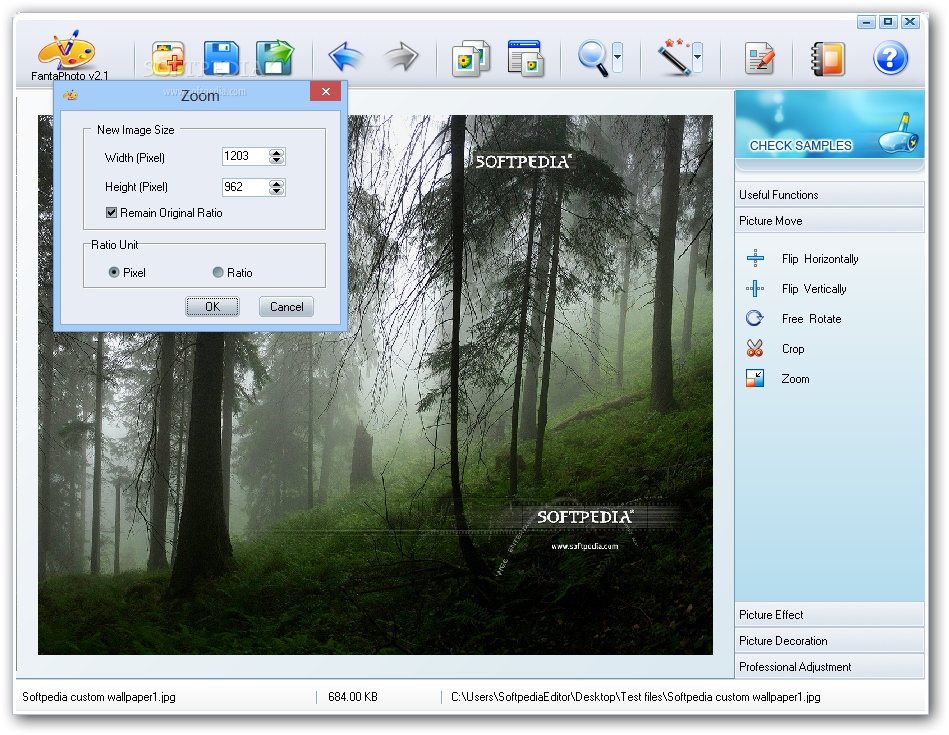Expand the Professional Adjustment panel
The height and width of the screenshot is (735, 949).
coord(829,667)
